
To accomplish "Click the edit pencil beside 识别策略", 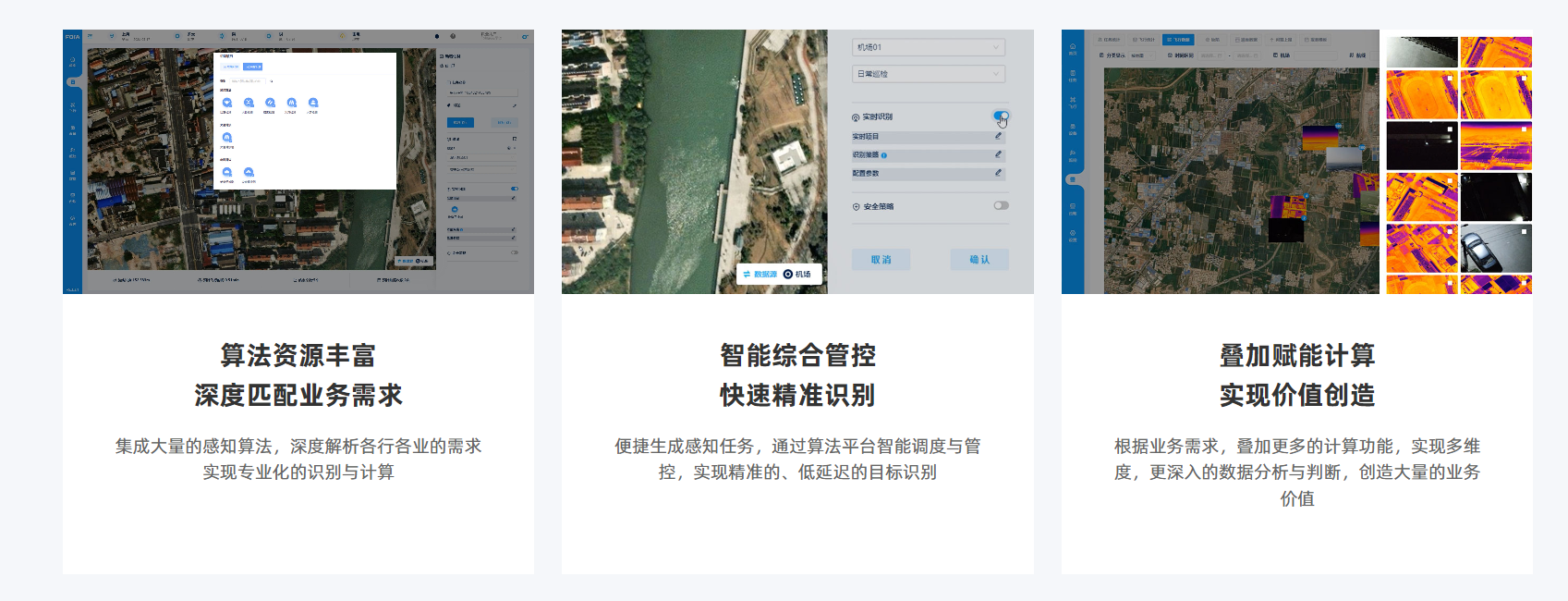I will 998,154.
